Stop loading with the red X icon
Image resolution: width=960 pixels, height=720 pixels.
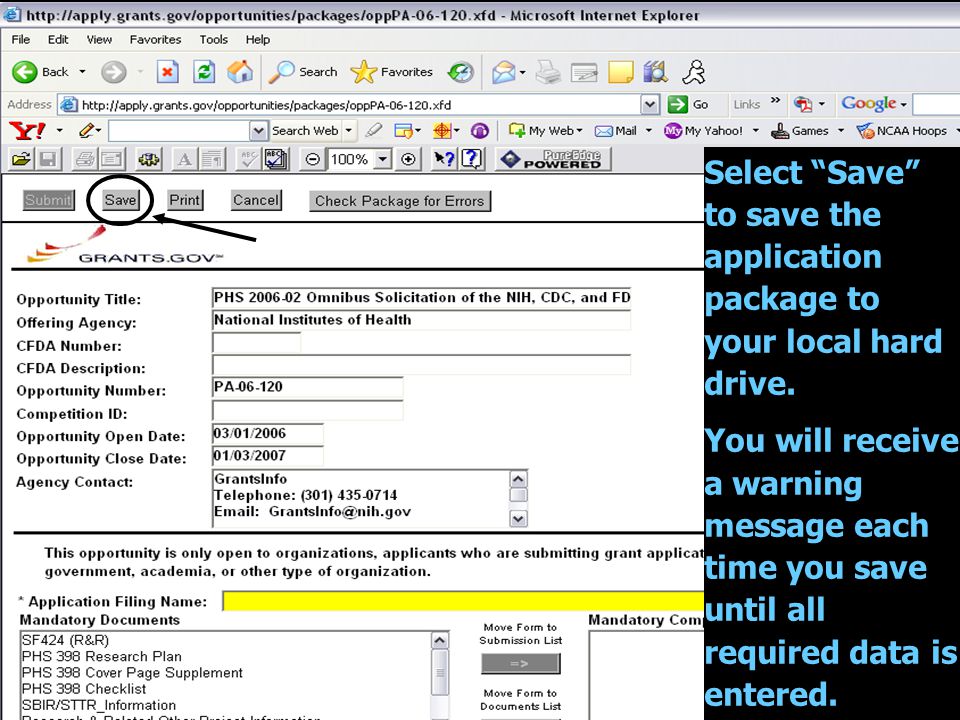pos(167,72)
